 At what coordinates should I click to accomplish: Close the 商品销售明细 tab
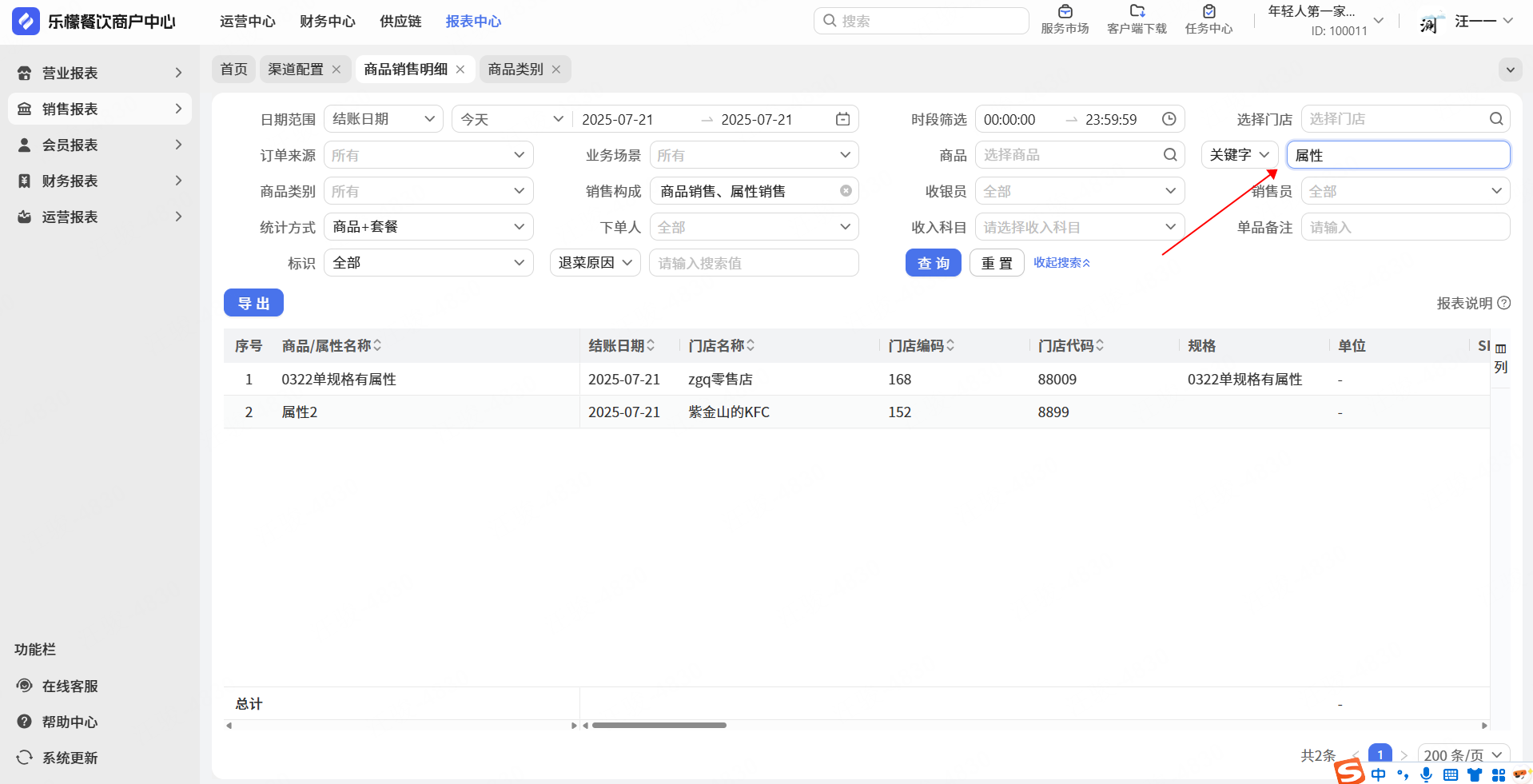(460, 70)
